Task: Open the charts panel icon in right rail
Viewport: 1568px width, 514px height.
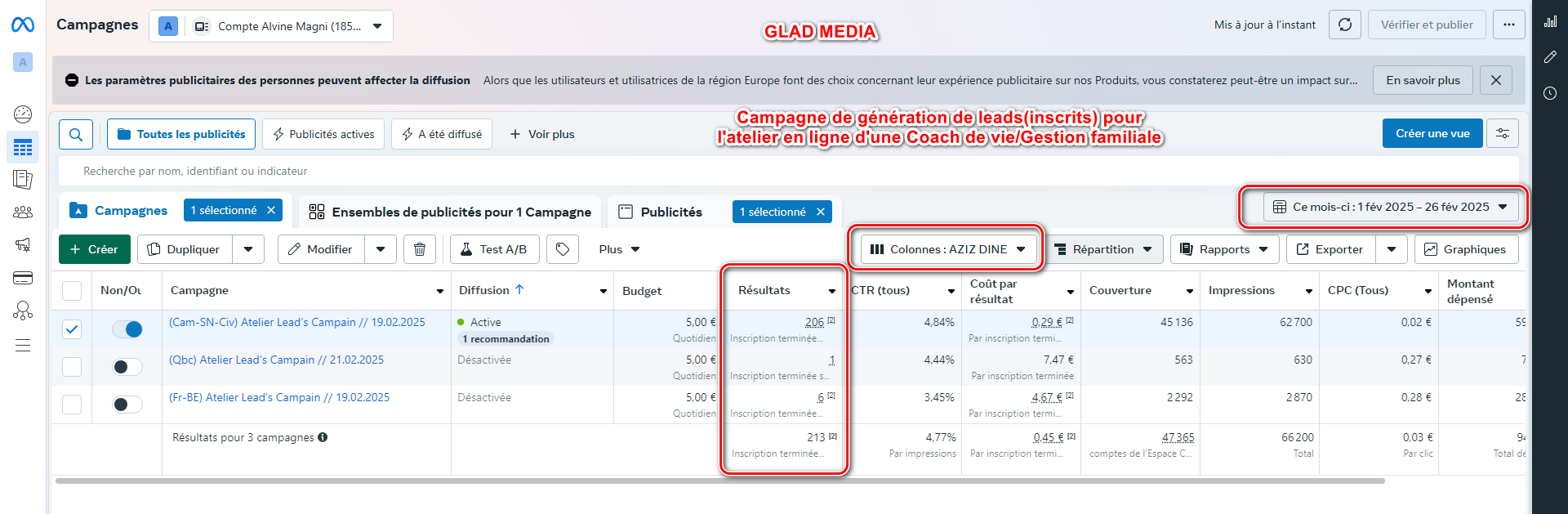Action: coord(1550,22)
